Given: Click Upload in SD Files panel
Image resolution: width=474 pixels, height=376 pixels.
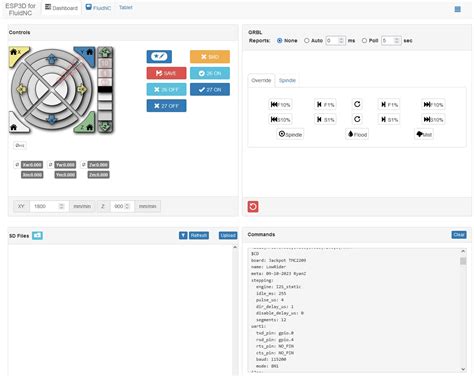Looking at the screenshot, I should pos(228,236).
